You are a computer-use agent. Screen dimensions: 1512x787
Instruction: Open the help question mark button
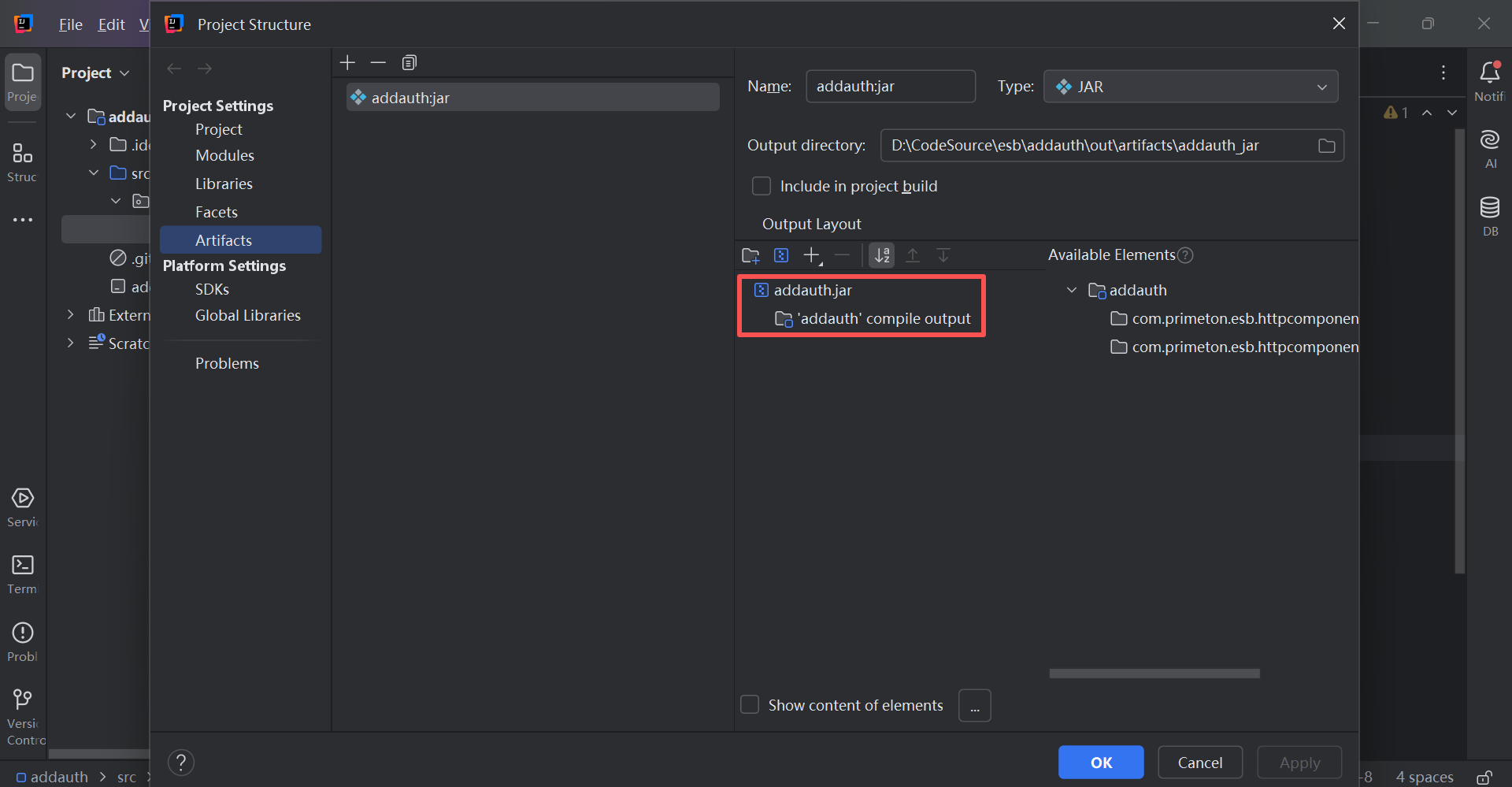180,762
